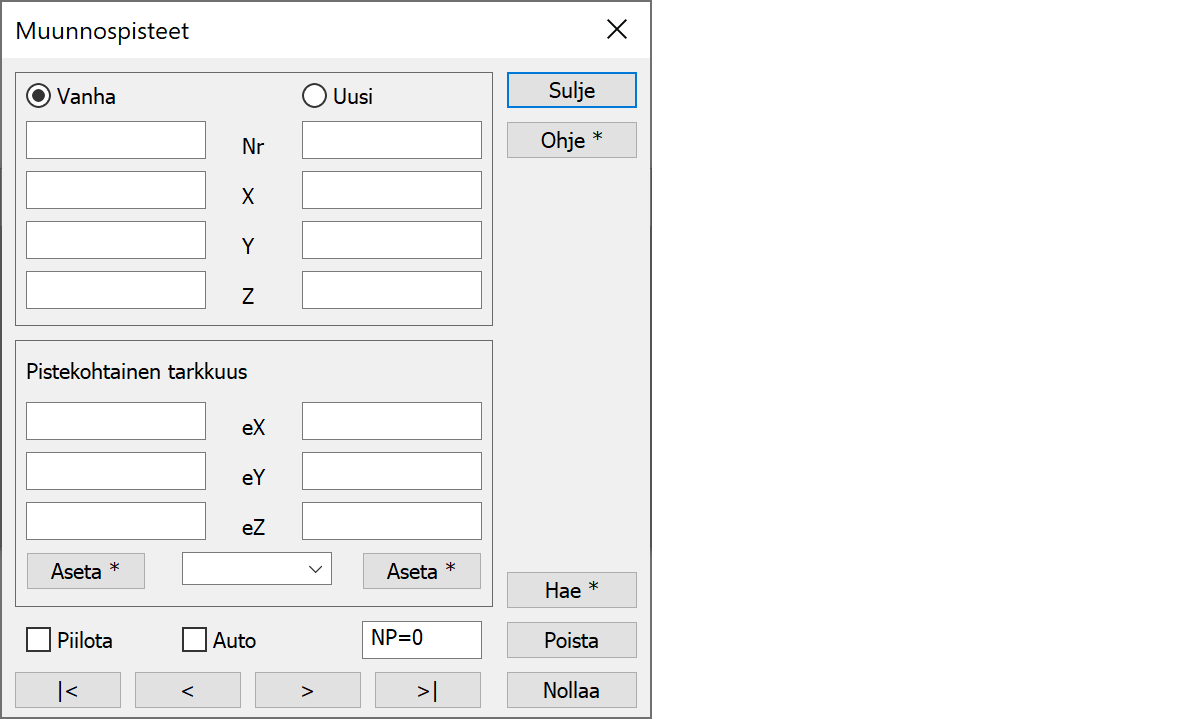
Task: Click the left Aseta * button
Action: (x=86, y=571)
